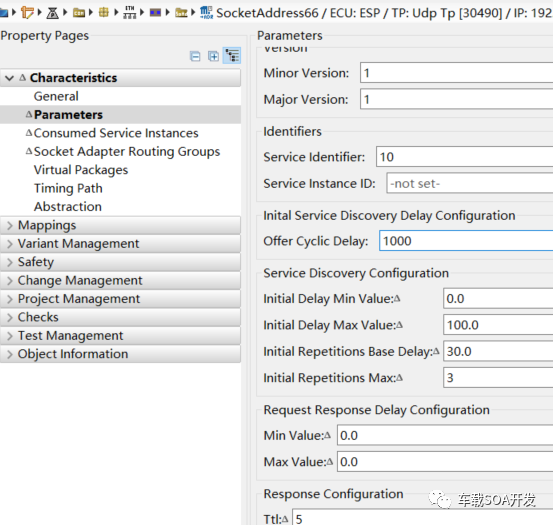Open the Timing Path page
Viewport: 553px width, 525px height.
(68, 188)
